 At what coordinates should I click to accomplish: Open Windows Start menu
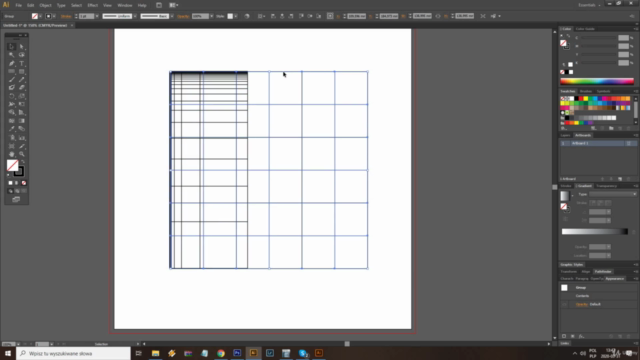8,353
